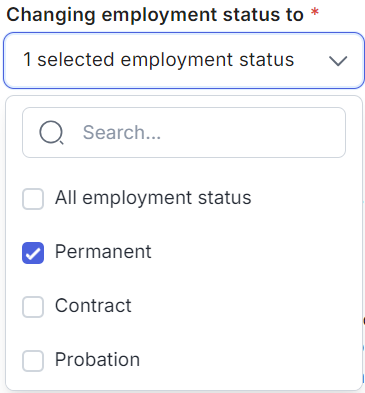
Task: Click the Search... placeholder text
Action: [122, 132]
